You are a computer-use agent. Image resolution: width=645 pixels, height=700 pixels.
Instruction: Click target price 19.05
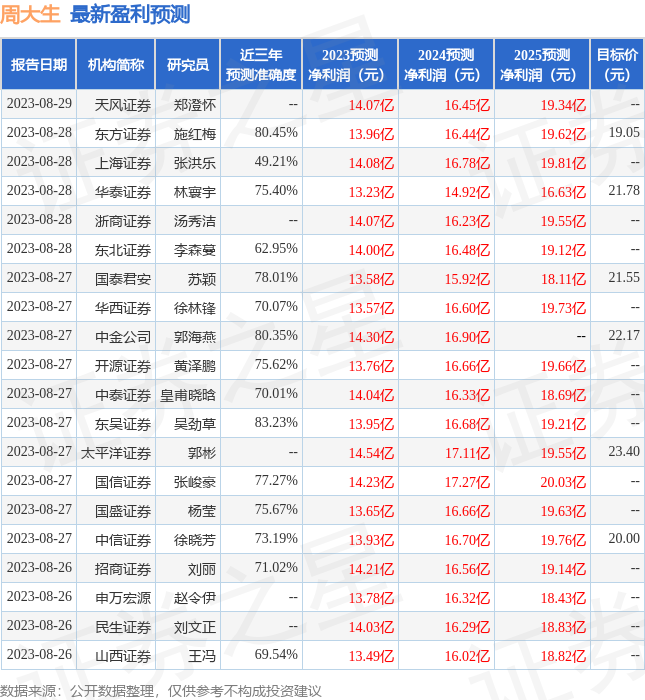click(624, 133)
